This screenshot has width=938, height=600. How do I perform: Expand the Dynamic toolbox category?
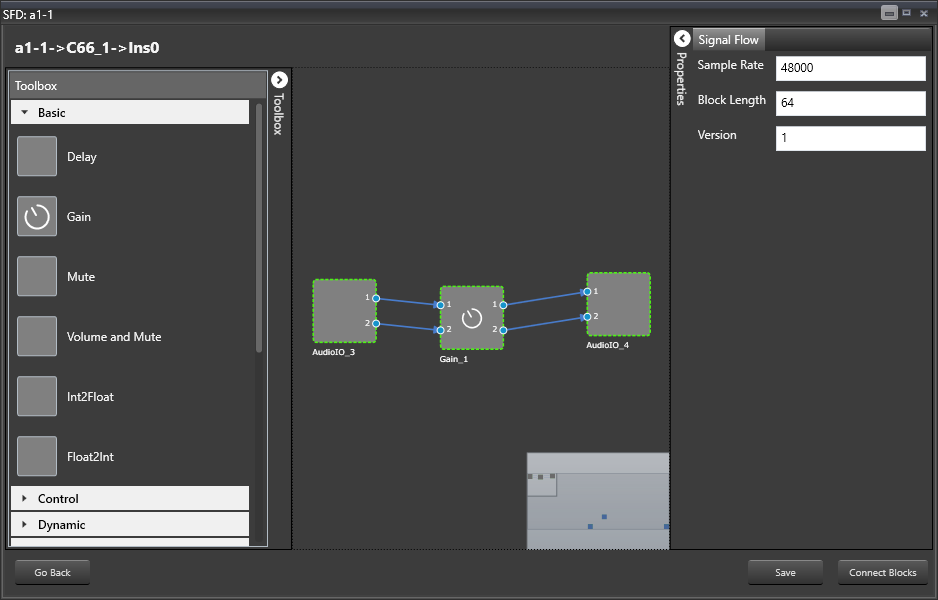click(x=130, y=525)
